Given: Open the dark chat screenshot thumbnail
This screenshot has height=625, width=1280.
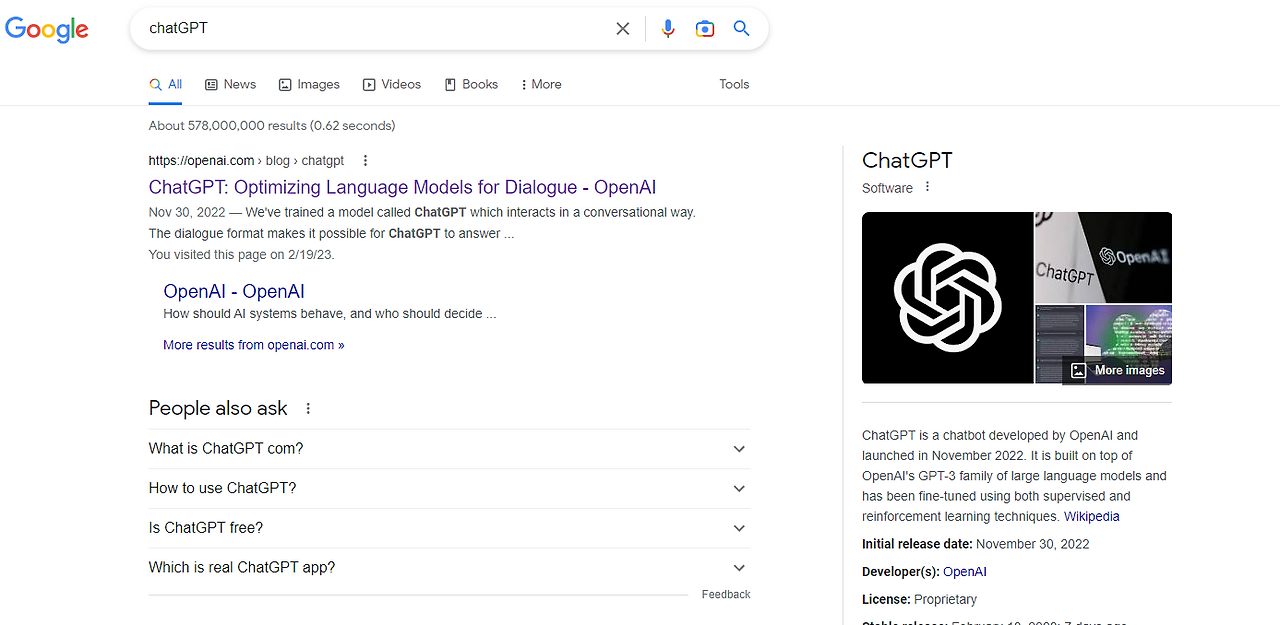Looking at the screenshot, I should (x=1059, y=344).
